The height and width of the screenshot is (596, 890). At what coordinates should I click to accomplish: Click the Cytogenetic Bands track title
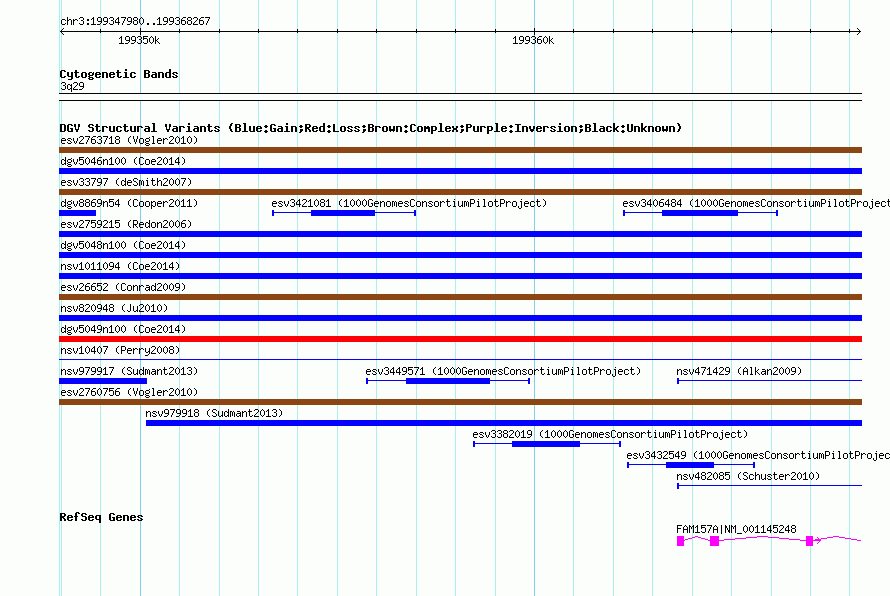pos(119,74)
